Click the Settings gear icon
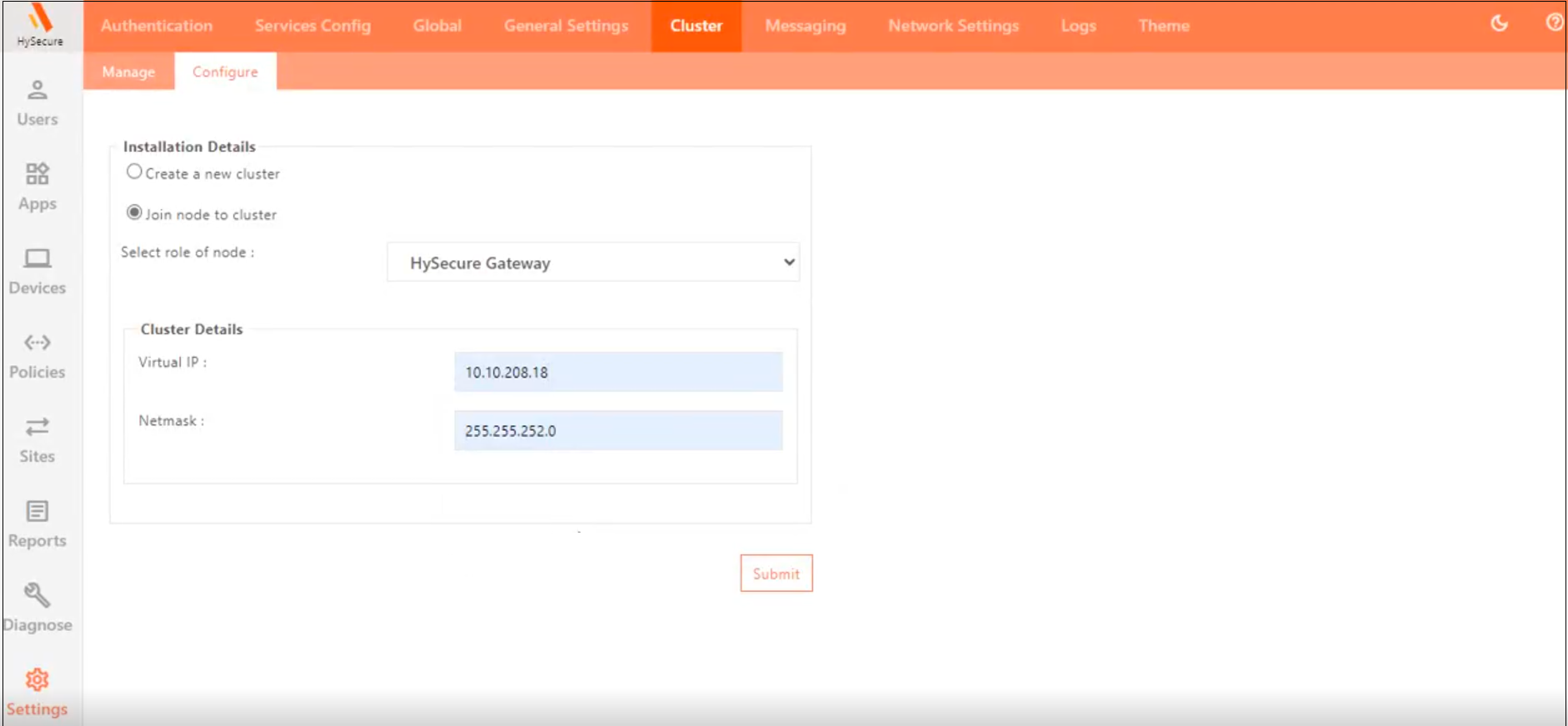 [37, 679]
